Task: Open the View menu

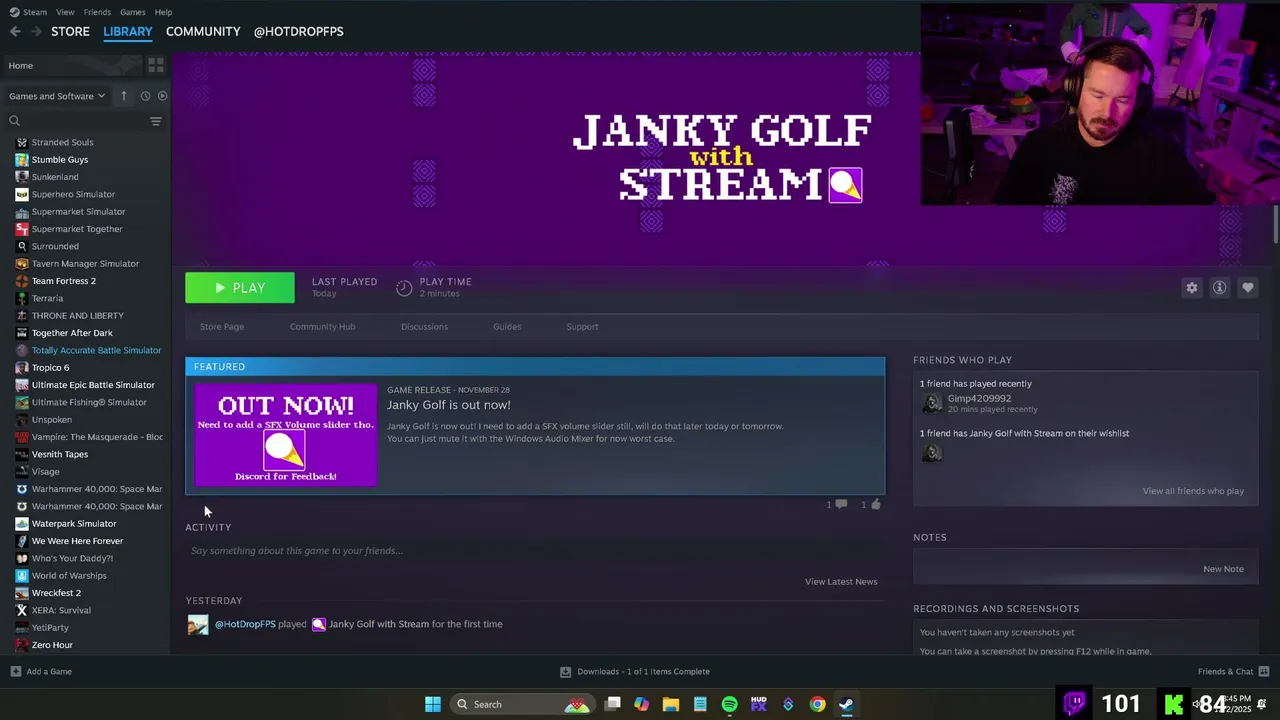Action: coord(65,12)
